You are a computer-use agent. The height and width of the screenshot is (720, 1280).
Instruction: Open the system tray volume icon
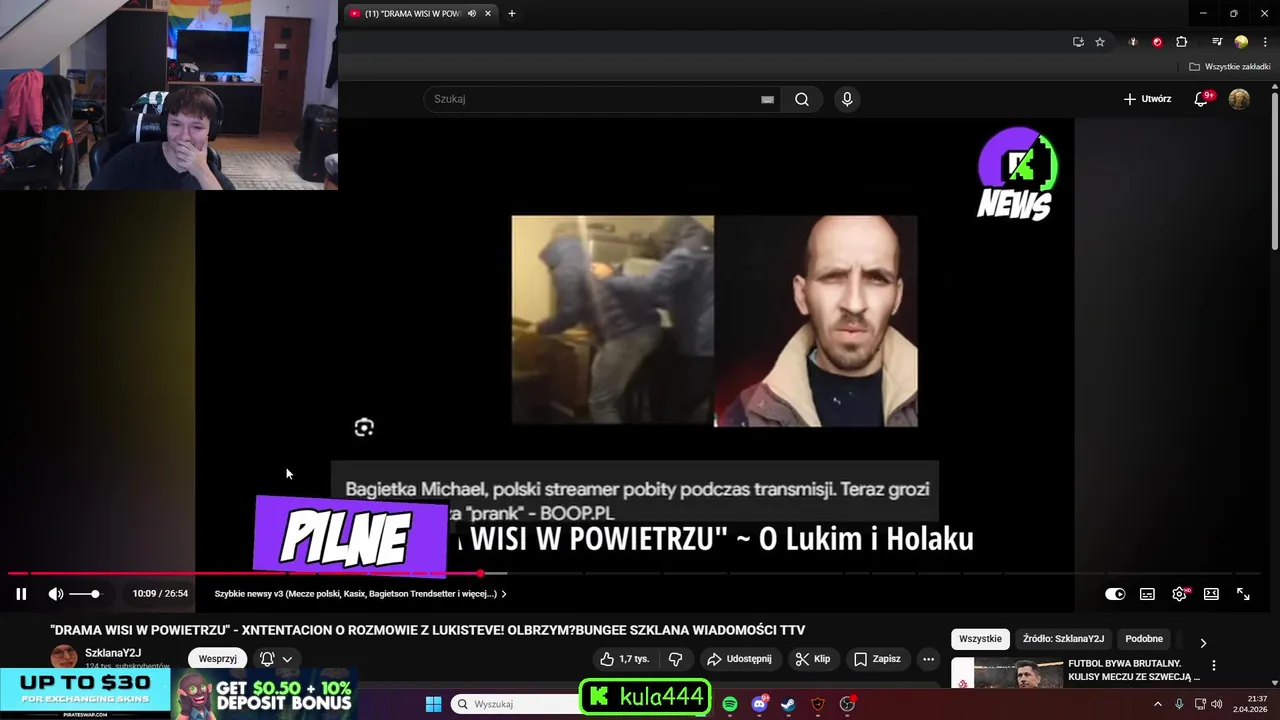(x=1217, y=704)
